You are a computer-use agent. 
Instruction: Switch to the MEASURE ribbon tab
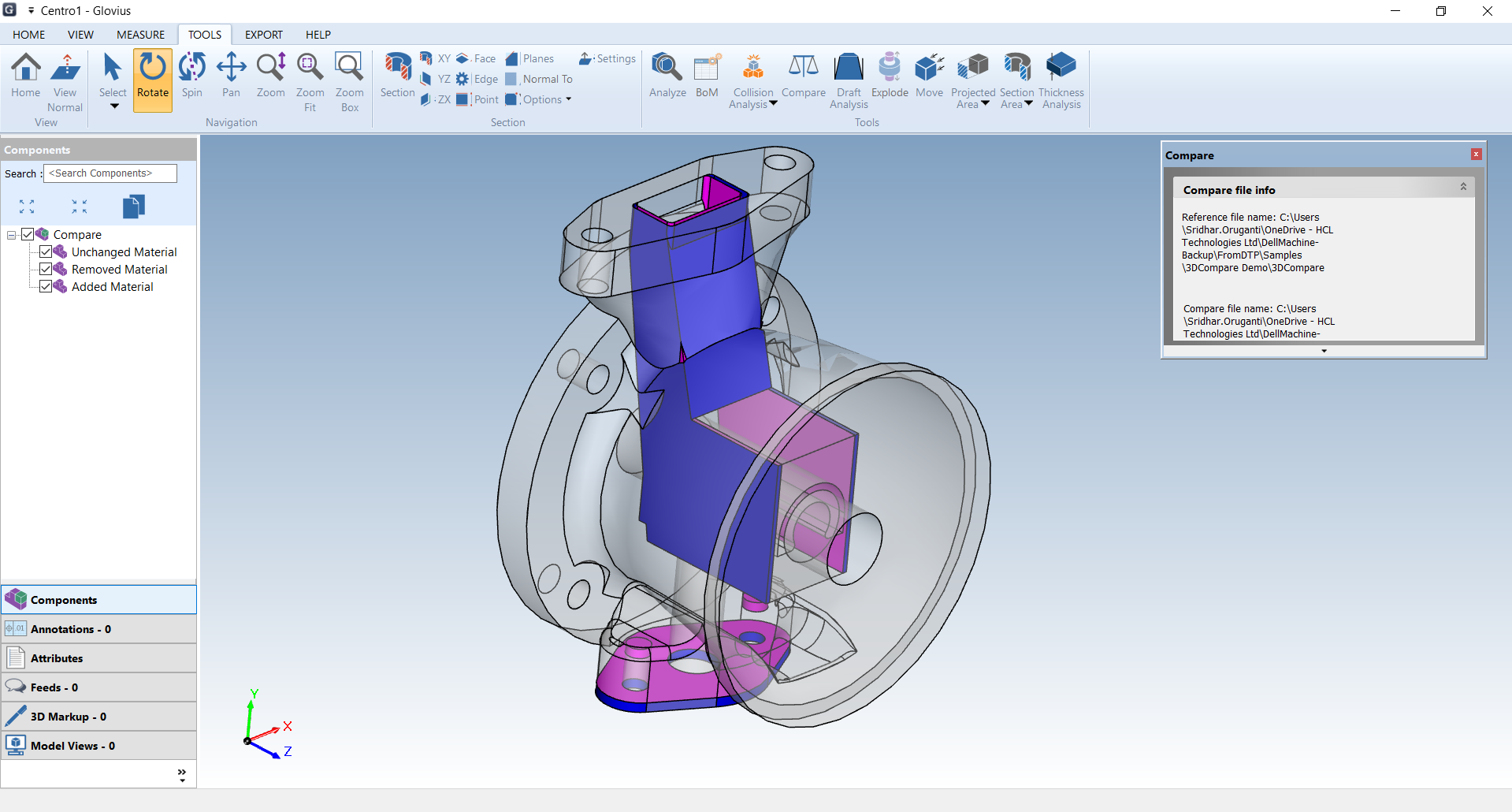pyautogui.click(x=140, y=35)
